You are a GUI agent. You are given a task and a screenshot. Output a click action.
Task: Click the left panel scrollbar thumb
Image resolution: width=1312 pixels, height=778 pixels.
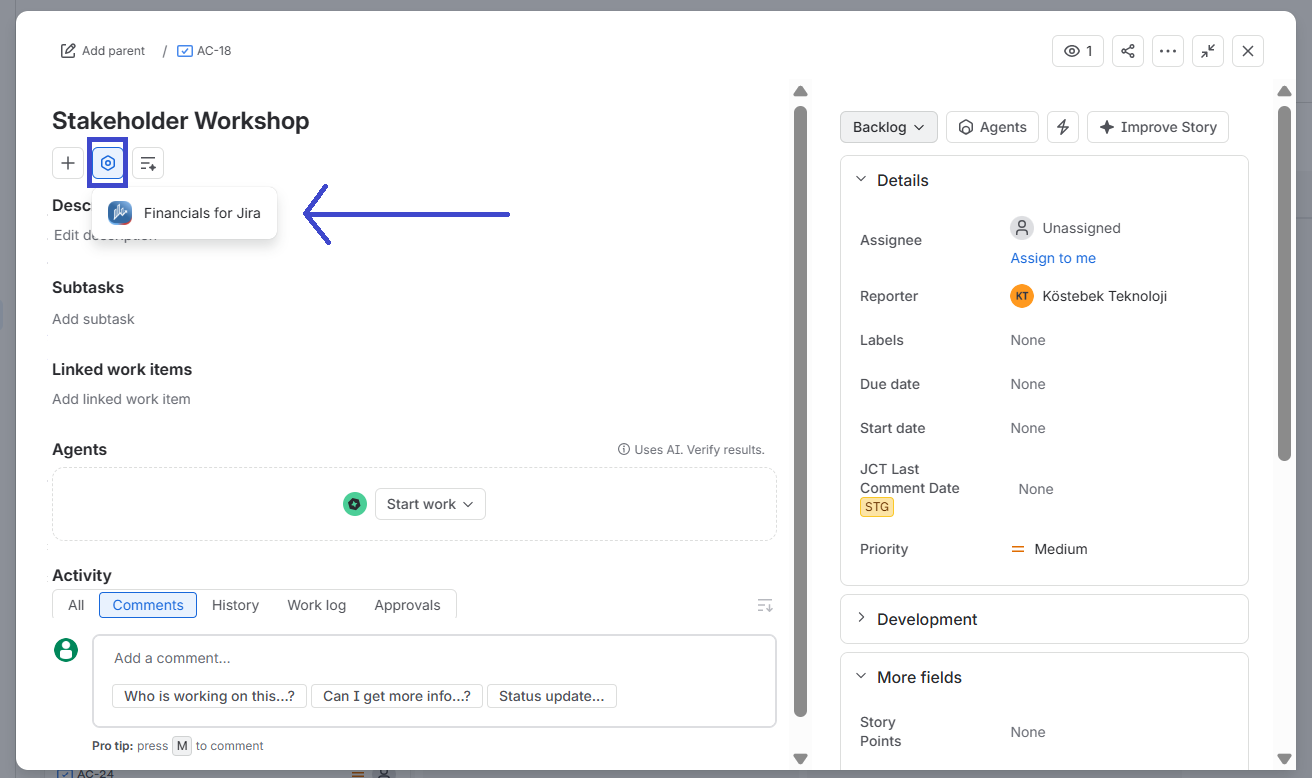[x=800, y=410]
